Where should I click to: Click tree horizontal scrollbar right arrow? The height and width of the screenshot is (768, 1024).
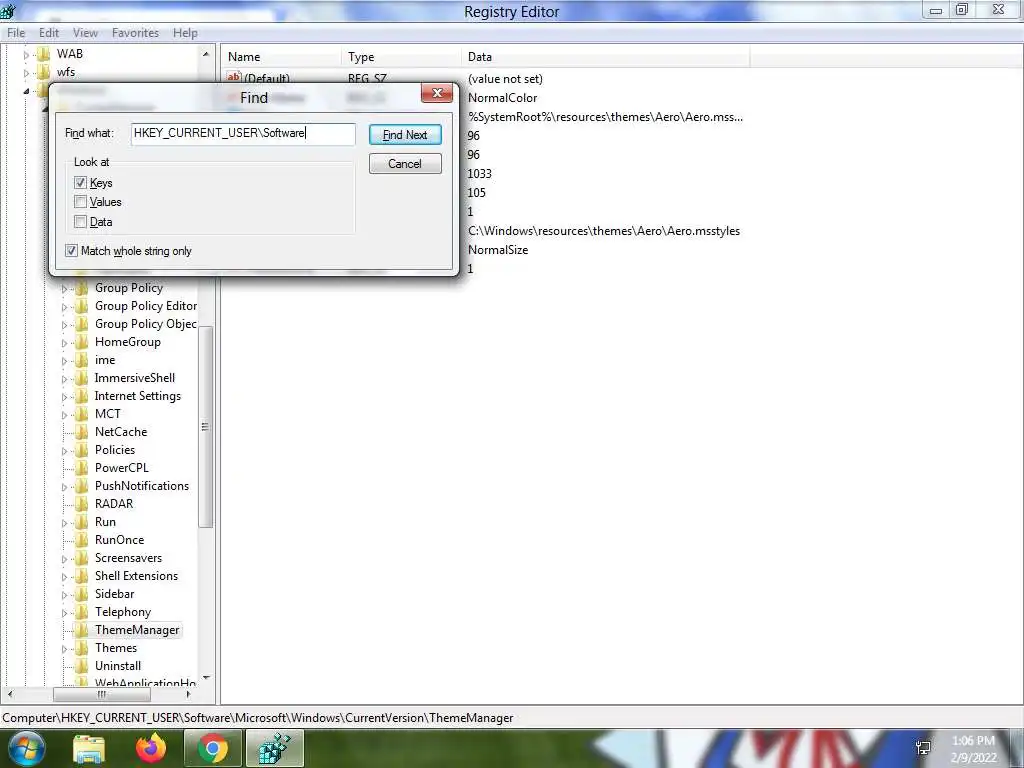coord(189,694)
